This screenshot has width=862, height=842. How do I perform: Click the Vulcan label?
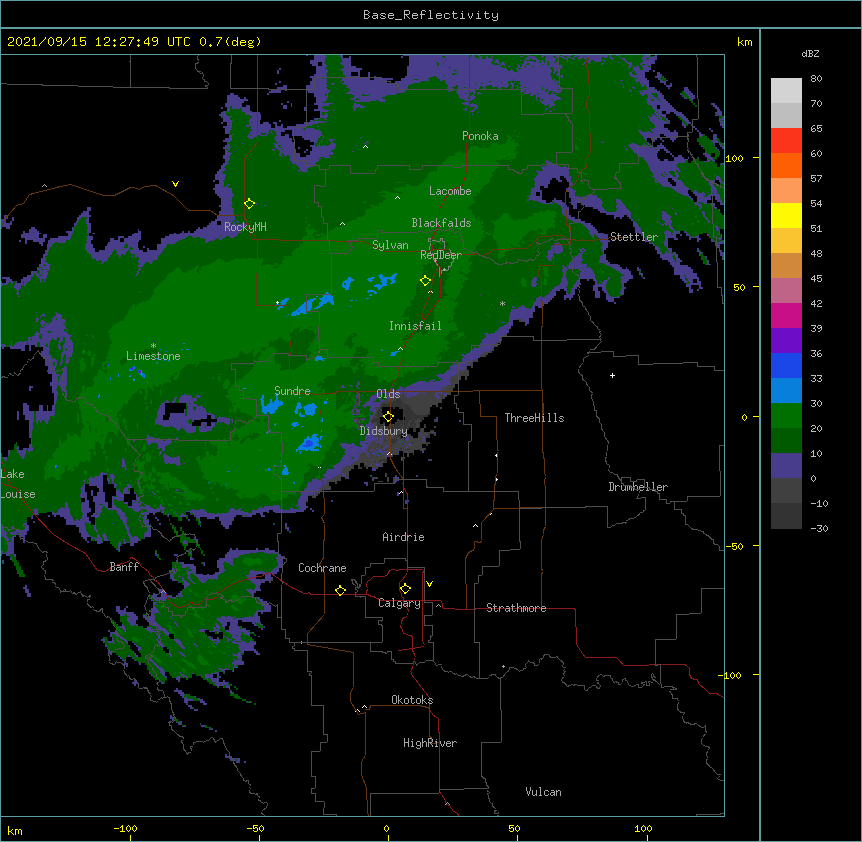pyautogui.click(x=543, y=792)
